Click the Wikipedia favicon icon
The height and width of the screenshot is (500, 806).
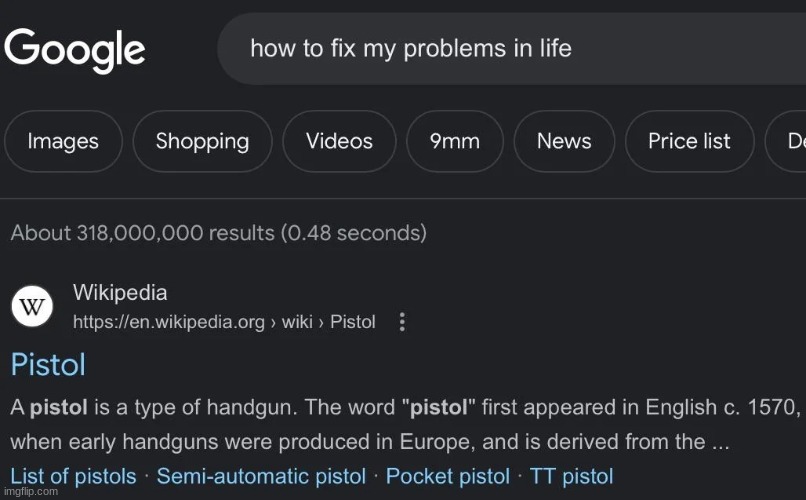click(32, 306)
